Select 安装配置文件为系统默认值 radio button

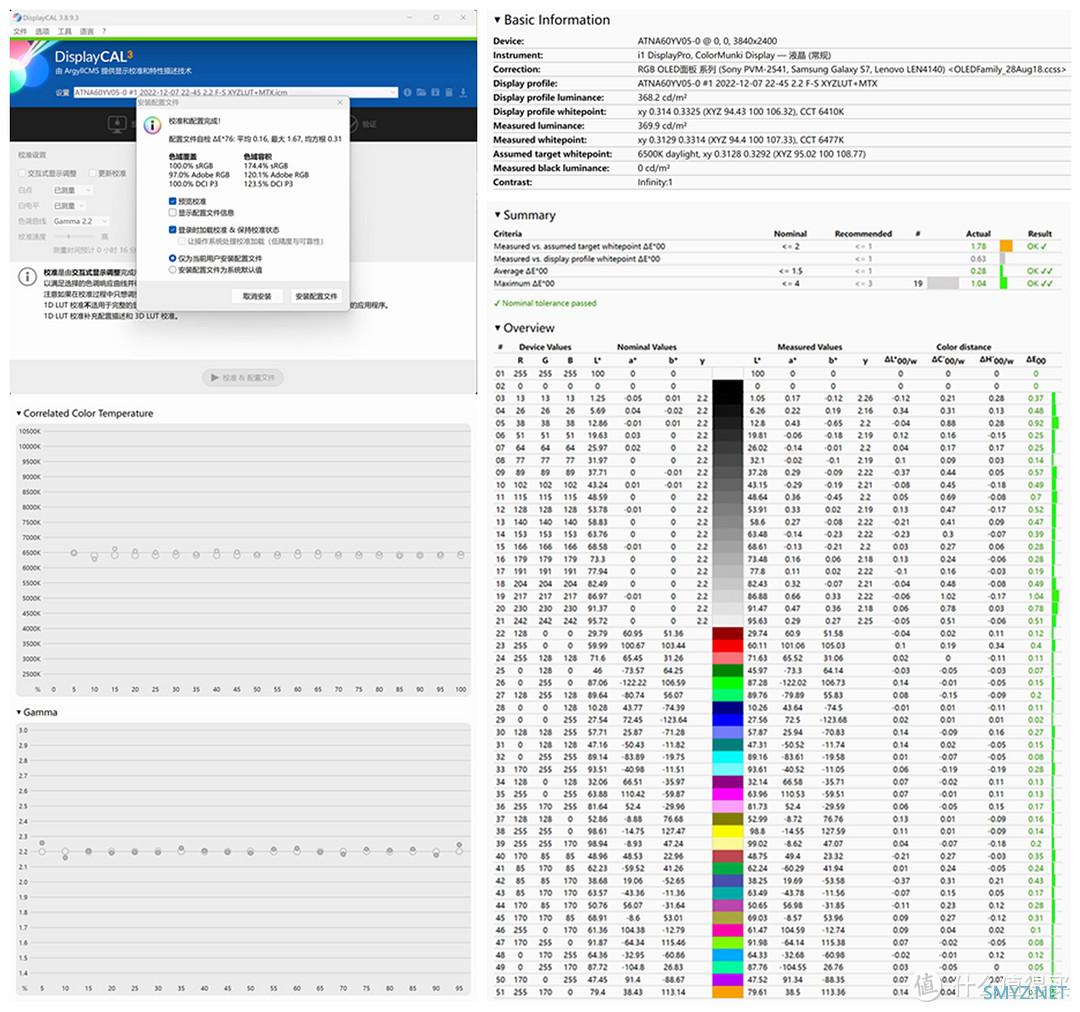coord(172,269)
